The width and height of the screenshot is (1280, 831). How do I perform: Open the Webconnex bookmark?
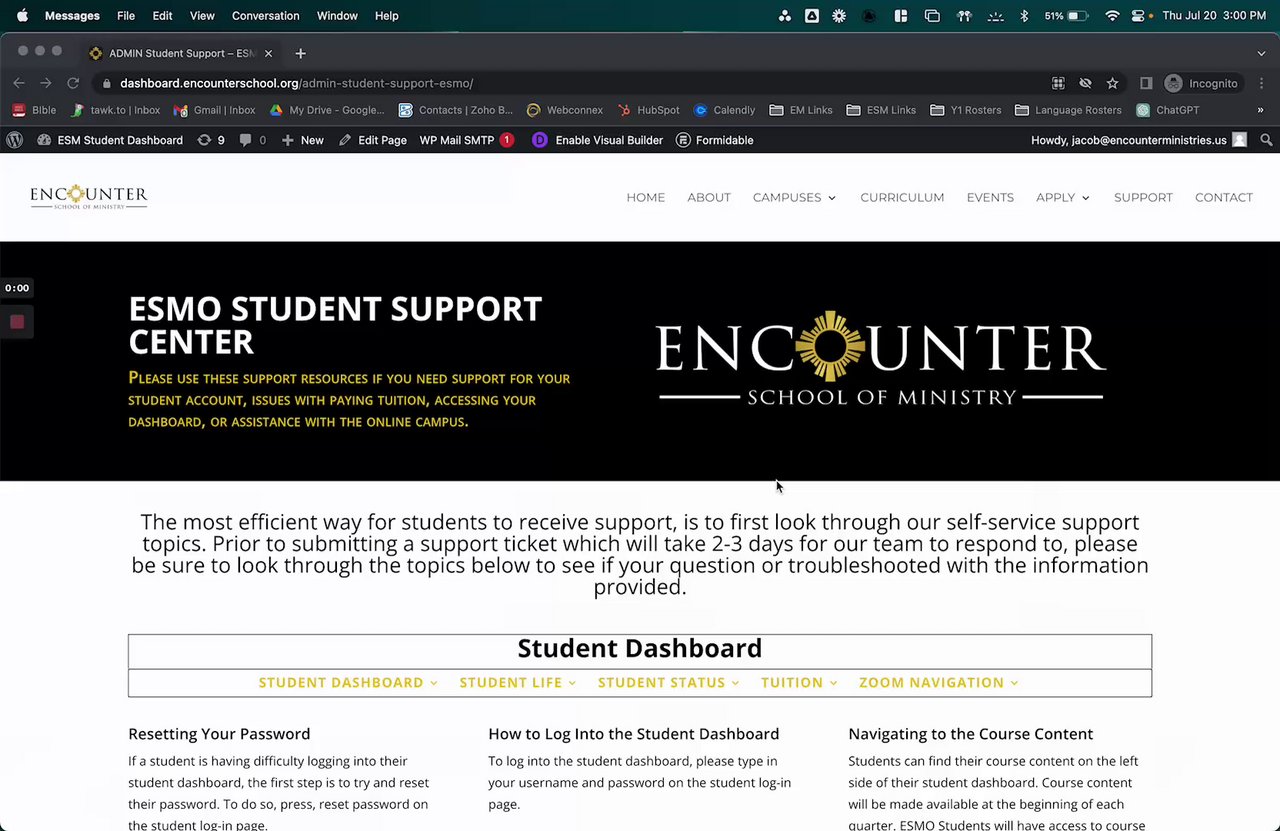point(564,110)
